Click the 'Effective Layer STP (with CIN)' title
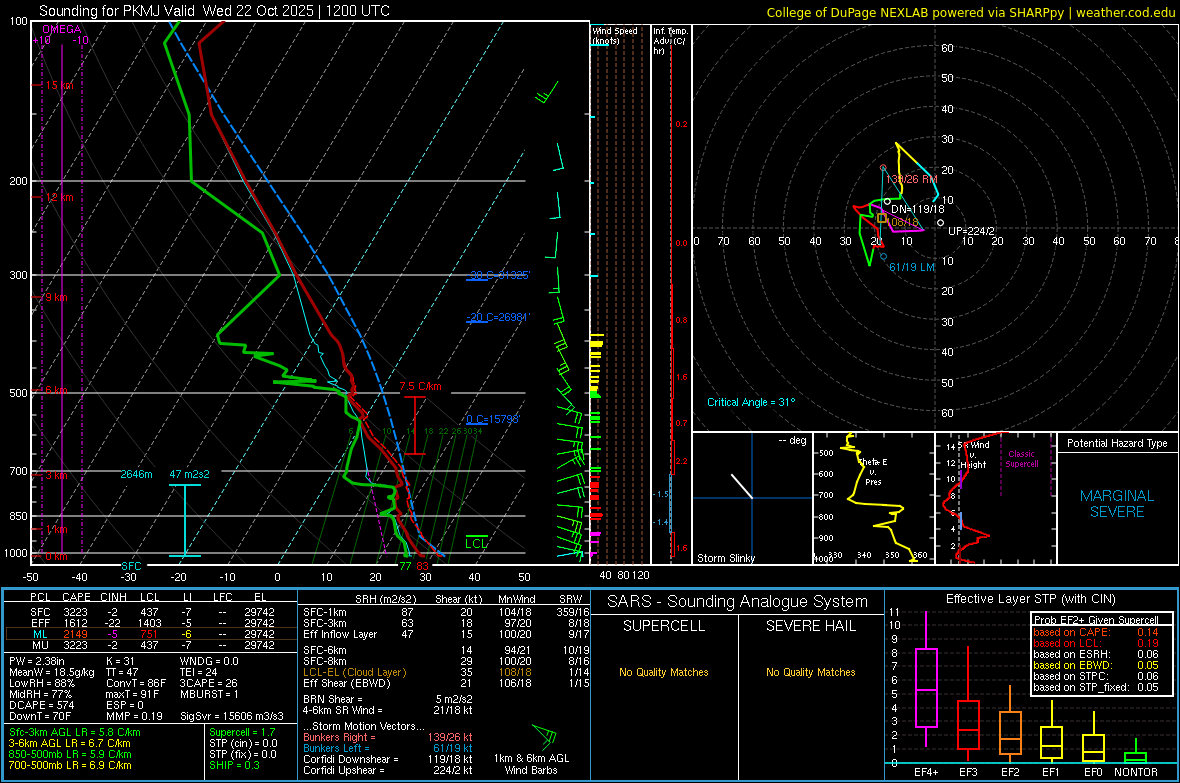 pyautogui.click(x=1030, y=599)
